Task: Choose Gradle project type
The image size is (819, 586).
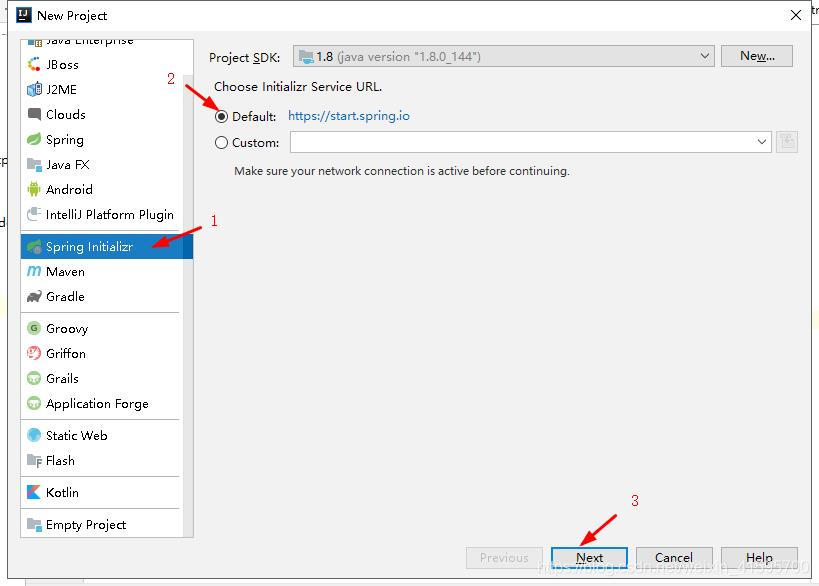Action: tap(102, 297)
